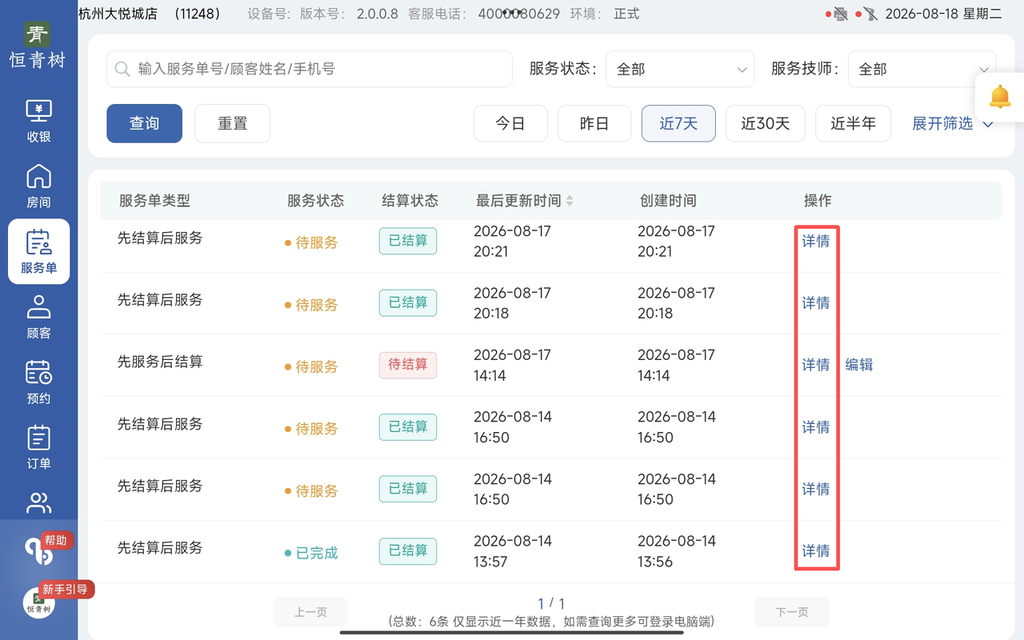Filter by 昨日
The height and width of the screenshot is (640, 1024).
tap(594, 123)
